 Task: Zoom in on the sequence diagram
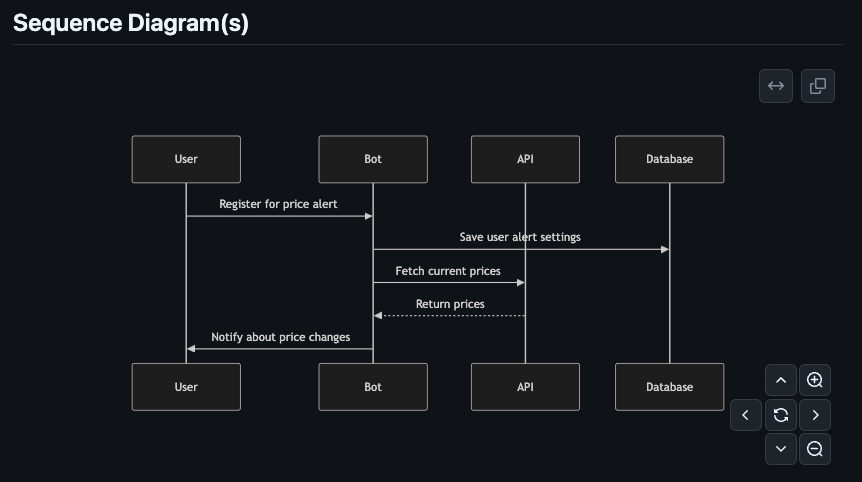pyautogui.click(x=815, y=380)
